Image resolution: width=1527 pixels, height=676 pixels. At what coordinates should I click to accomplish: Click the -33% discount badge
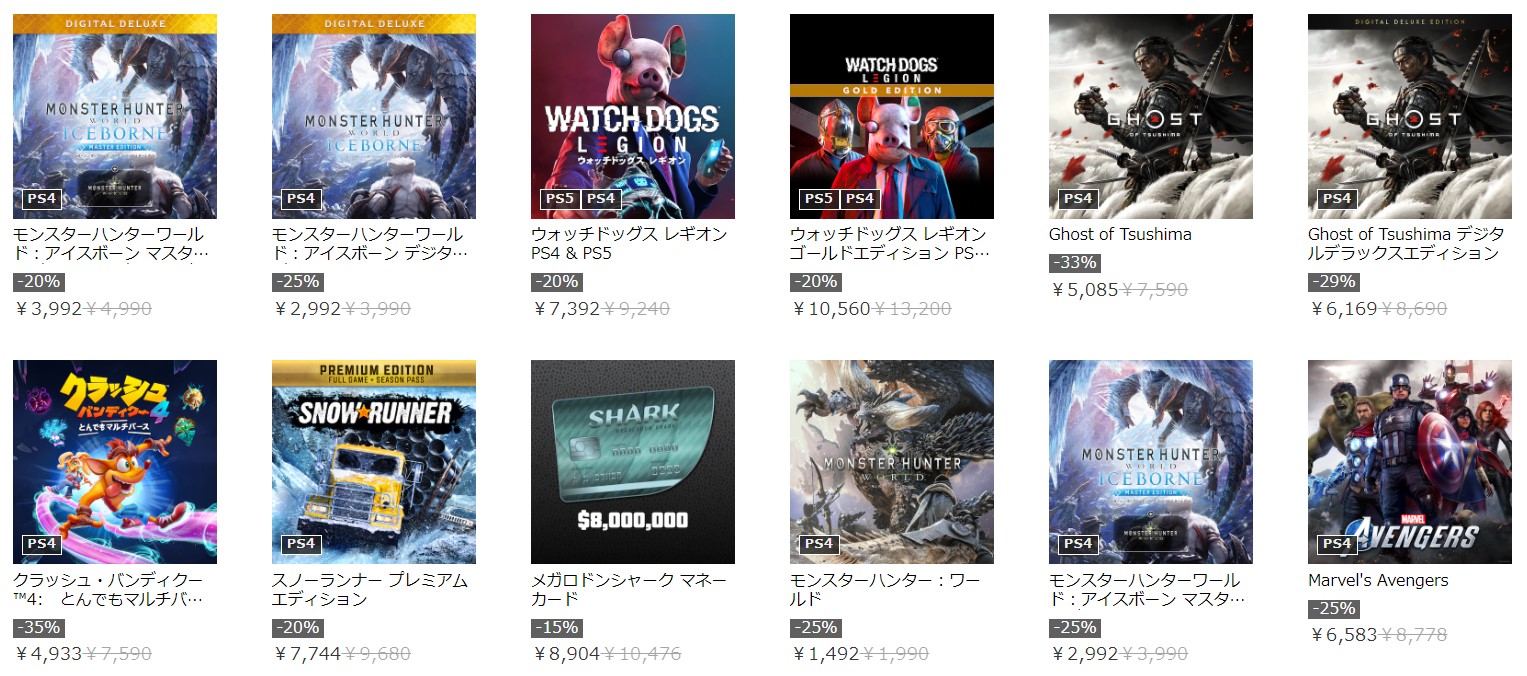point(1075,263)
